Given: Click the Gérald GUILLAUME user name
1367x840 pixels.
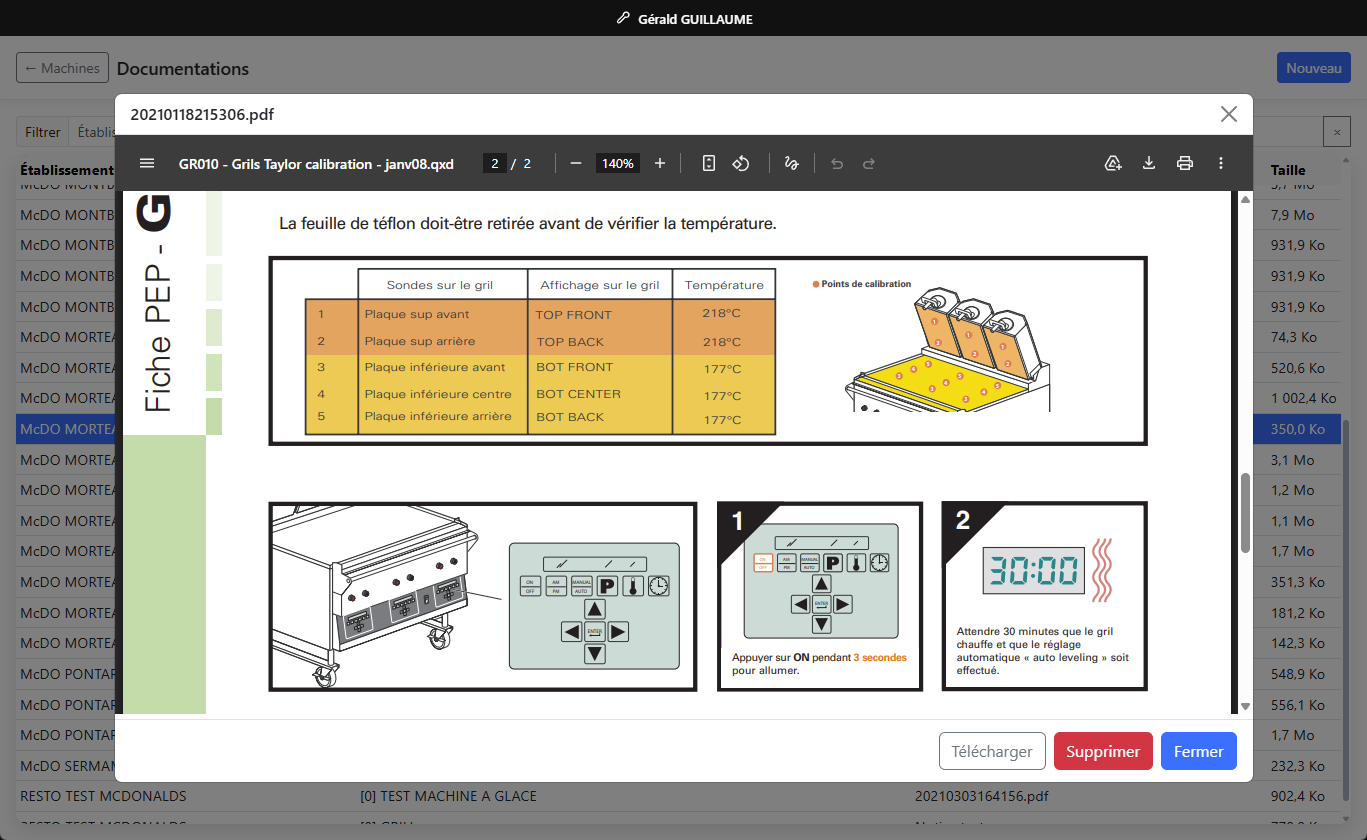Looking at the screenshot, I should tap(695, 18).
